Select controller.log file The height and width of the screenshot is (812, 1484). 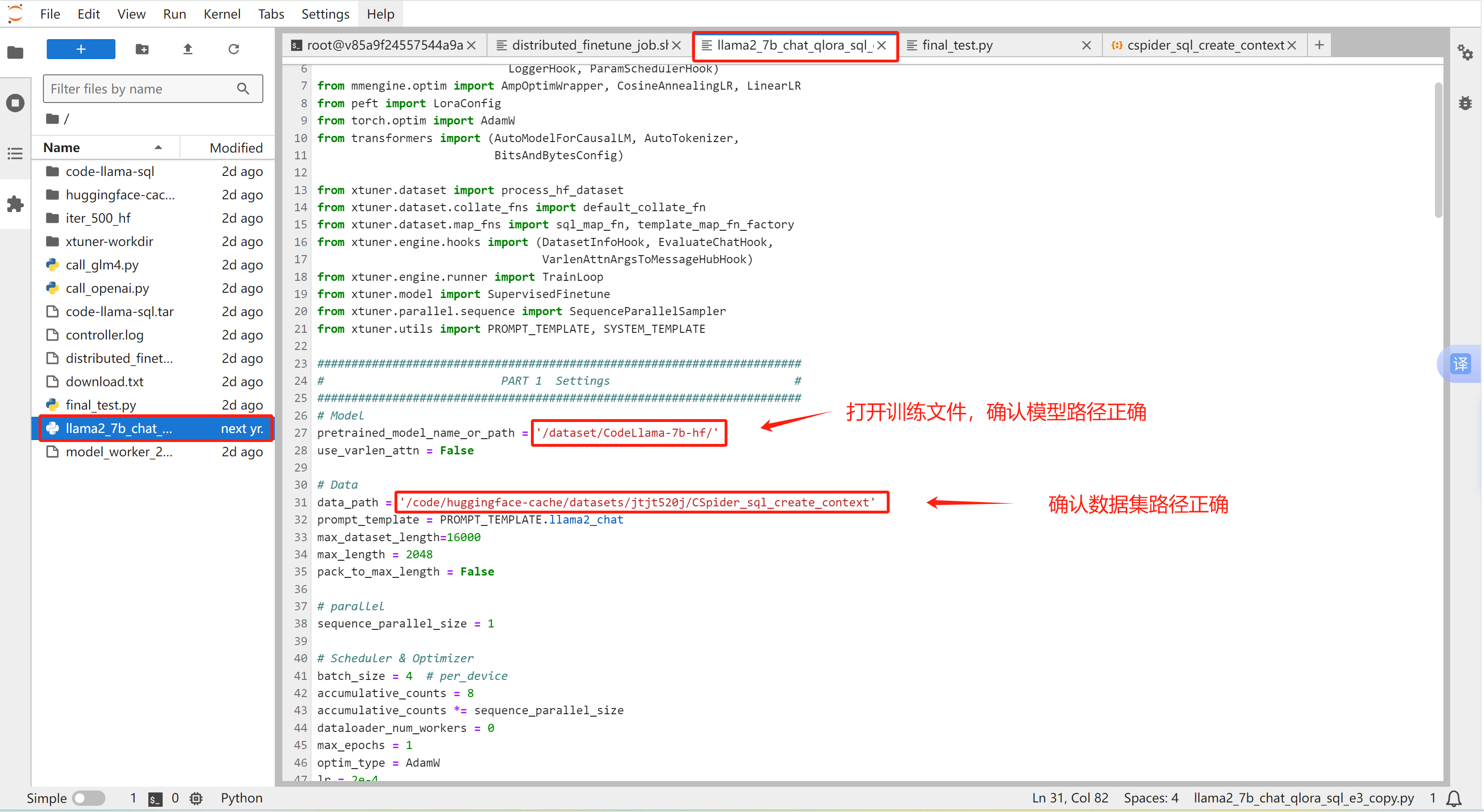(x=153, y=335)
